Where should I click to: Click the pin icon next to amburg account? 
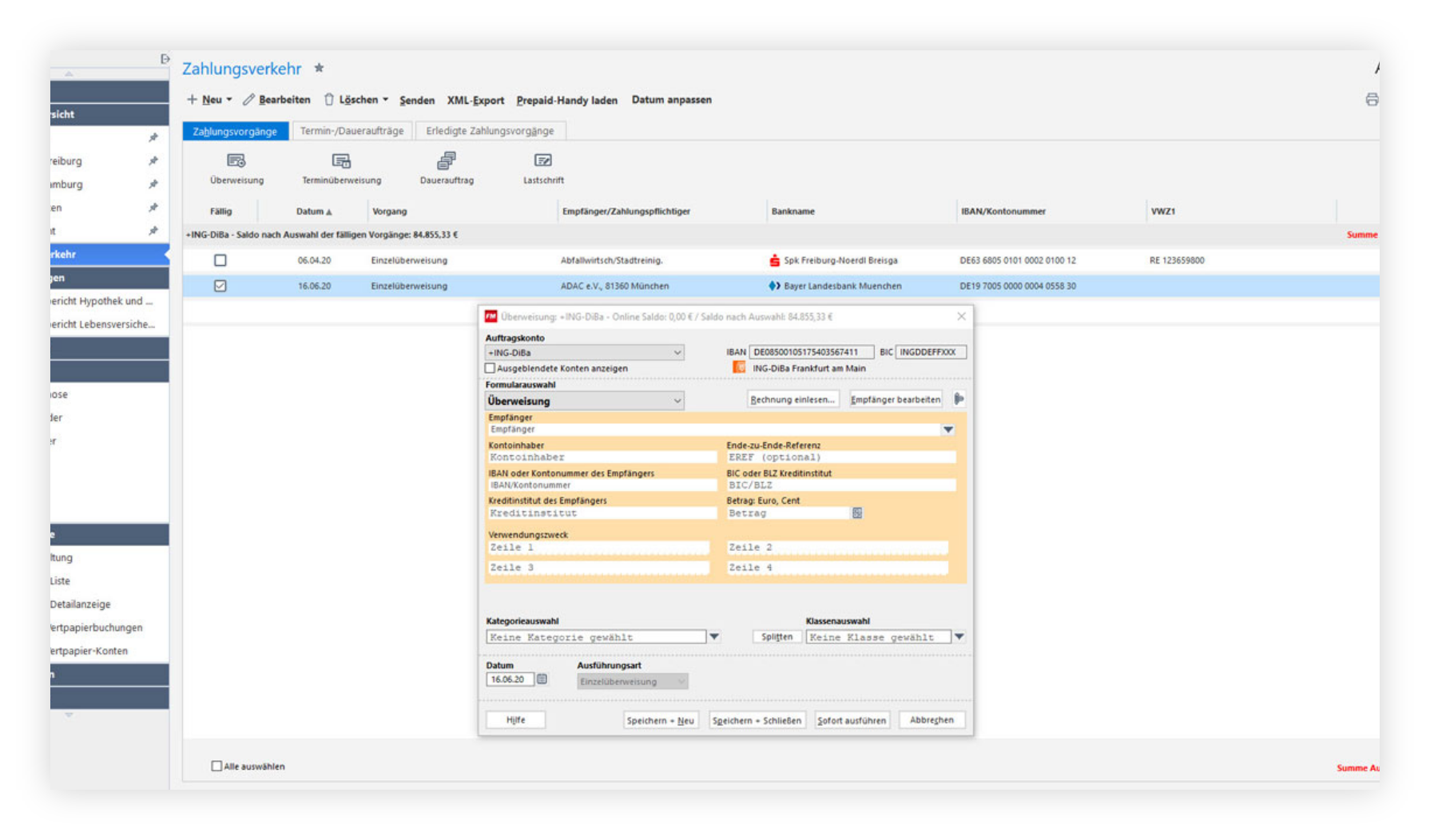[153, 184]
